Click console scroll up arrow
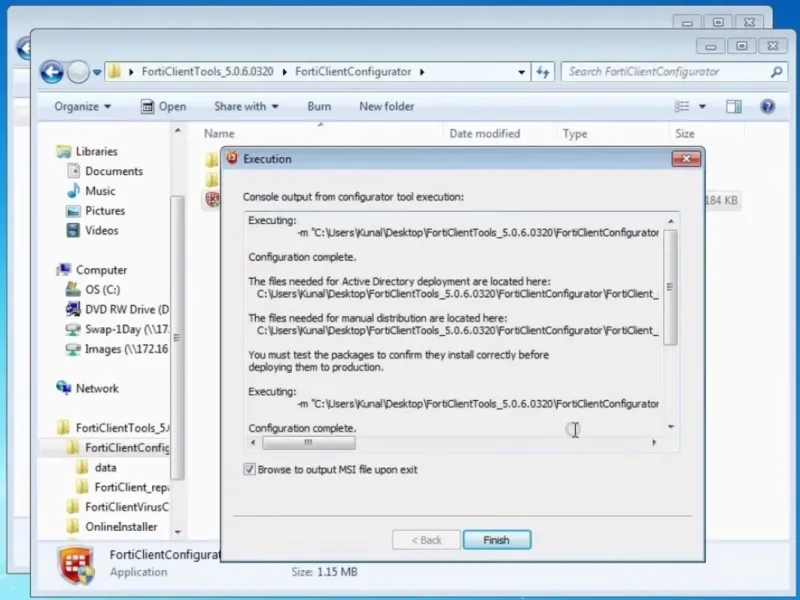 (x=671, y=221)
